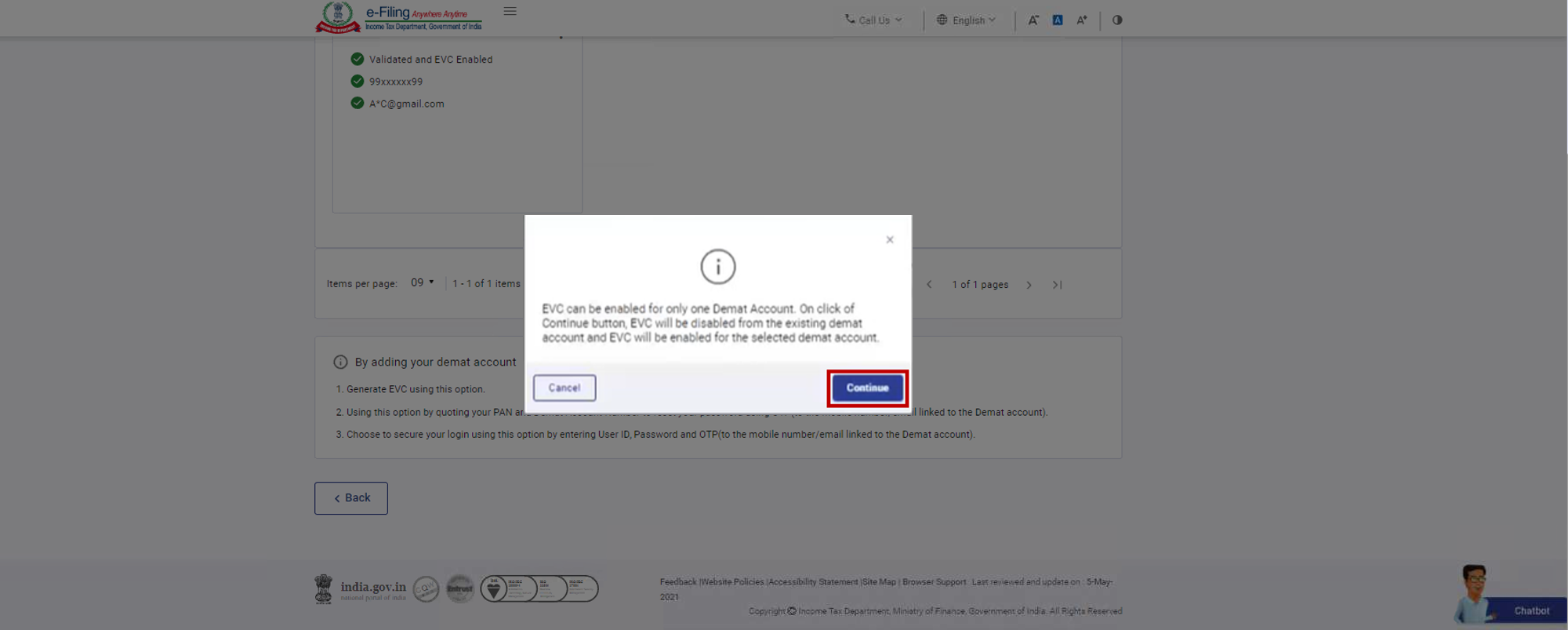
Task: Reset to the default font size A icon
Action: 1058,20
